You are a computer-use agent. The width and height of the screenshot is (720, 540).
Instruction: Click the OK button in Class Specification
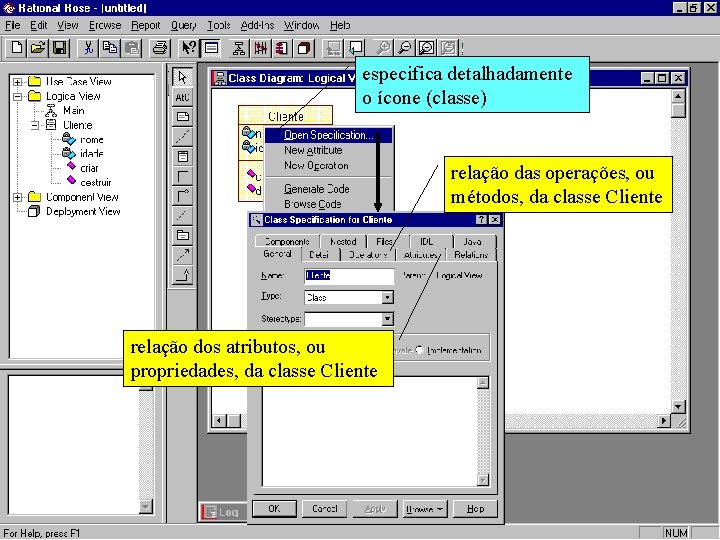click(274, 509)
